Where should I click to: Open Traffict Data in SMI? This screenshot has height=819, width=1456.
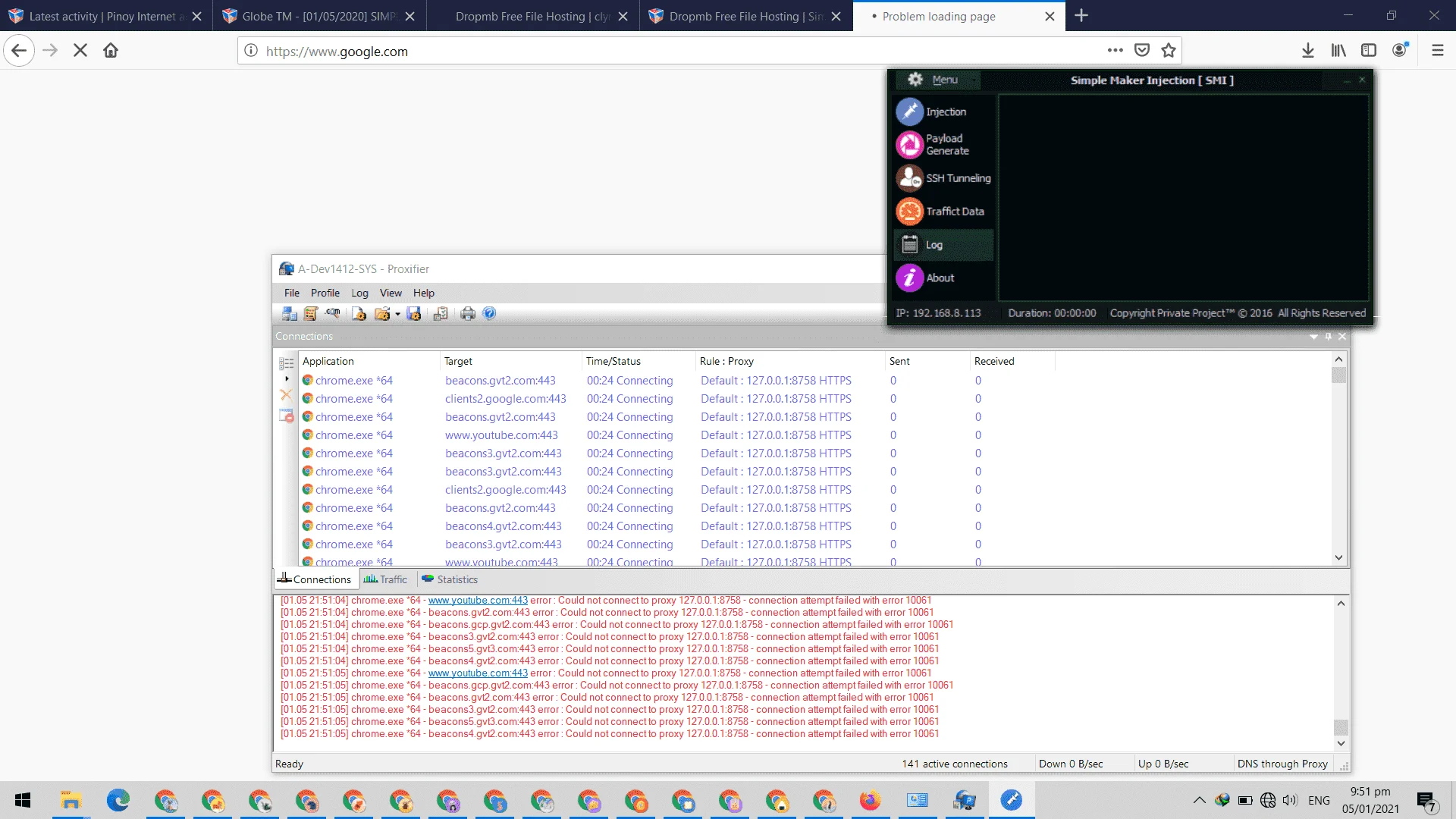click(x=944, y=212)
